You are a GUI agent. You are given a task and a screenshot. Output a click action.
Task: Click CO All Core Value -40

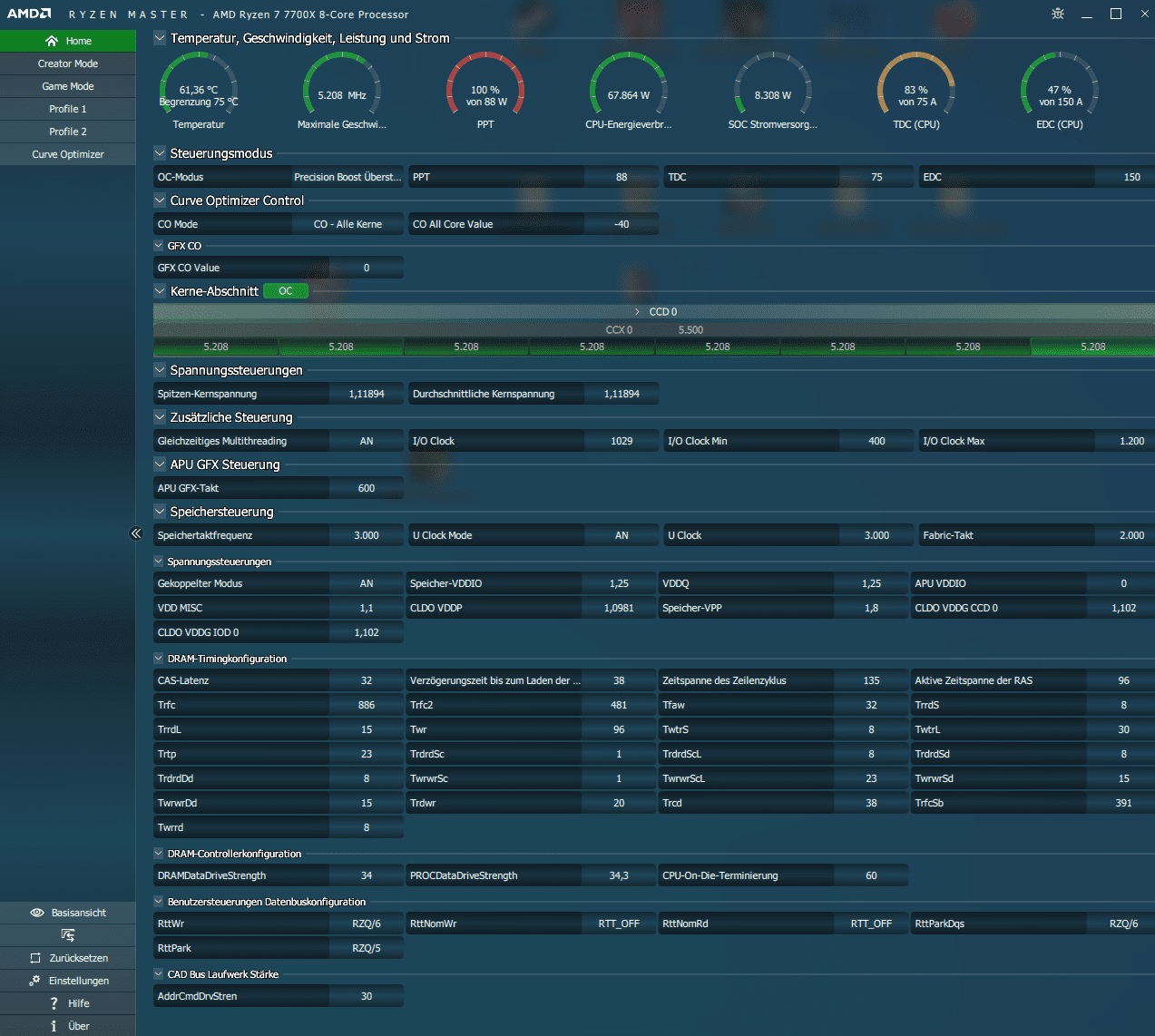click(622, 224)
